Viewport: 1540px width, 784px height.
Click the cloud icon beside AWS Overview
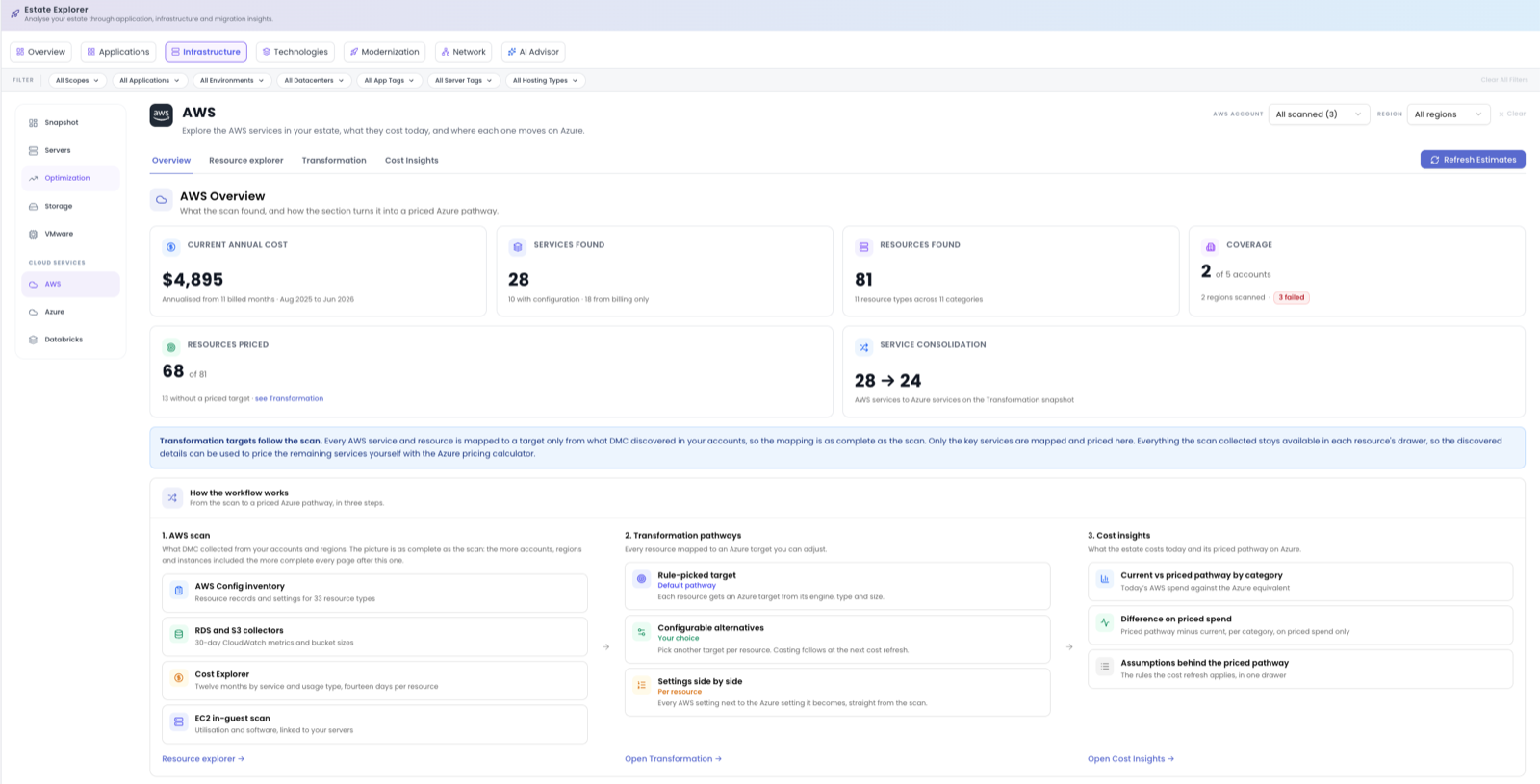[162, 200]
